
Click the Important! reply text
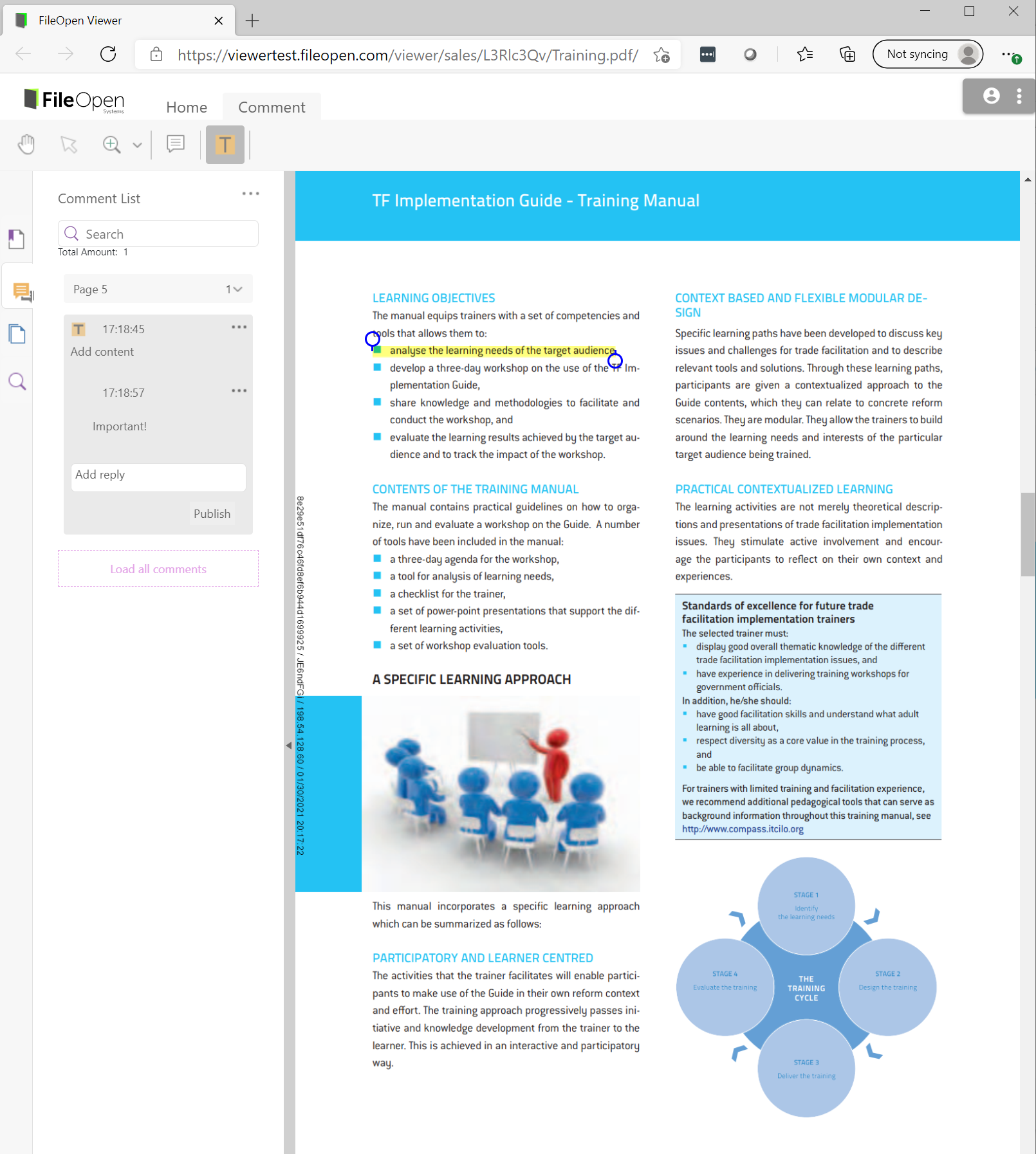coord(120,426)
